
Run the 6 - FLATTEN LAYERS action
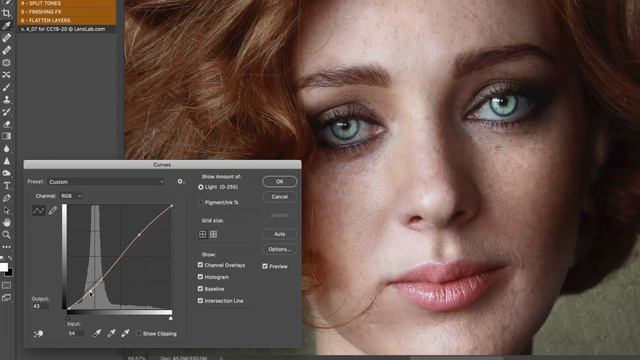pyautogui.click(x=67, y=20)
